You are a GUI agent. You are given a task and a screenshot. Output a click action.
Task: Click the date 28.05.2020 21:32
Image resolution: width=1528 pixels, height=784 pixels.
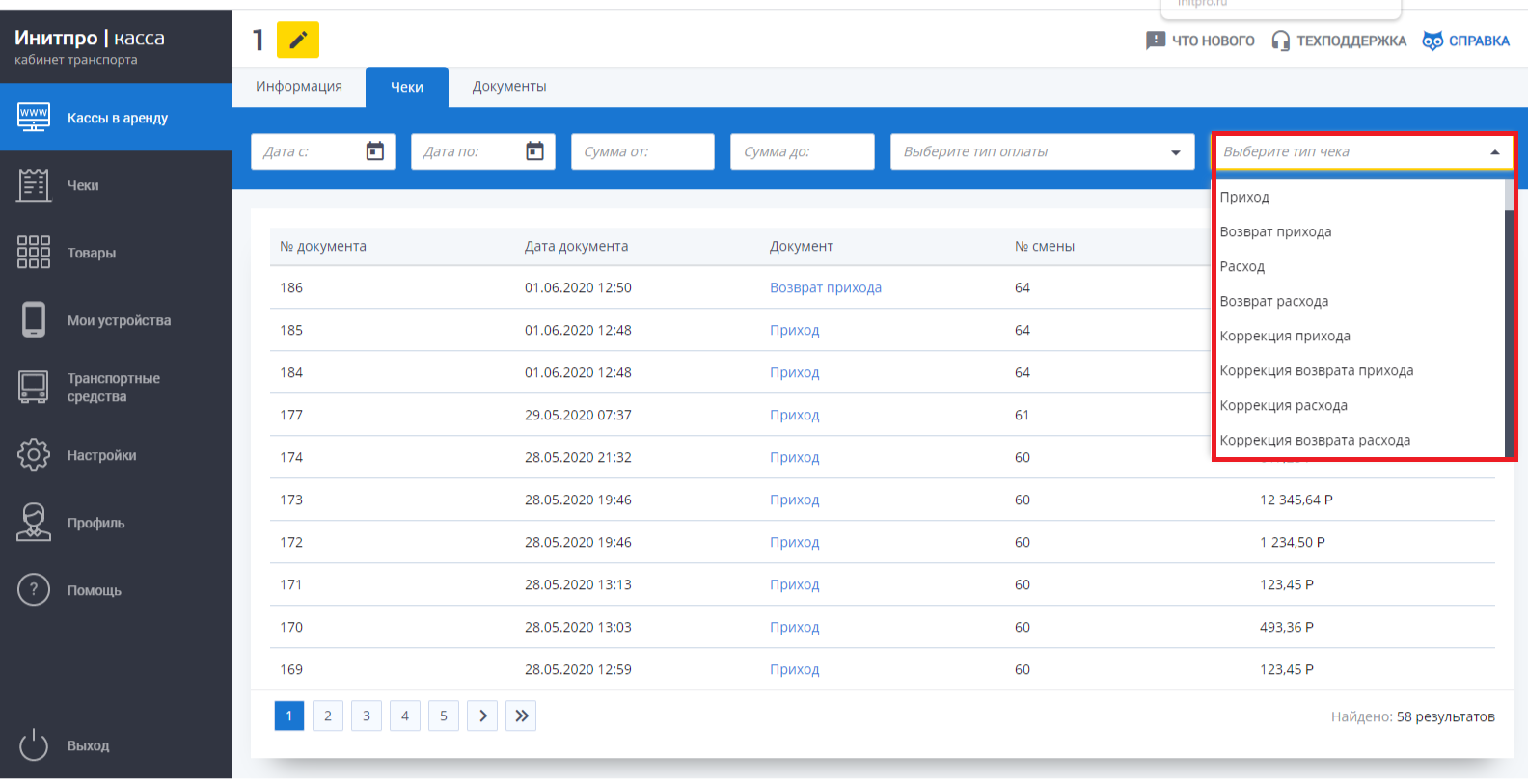[578, 457]
